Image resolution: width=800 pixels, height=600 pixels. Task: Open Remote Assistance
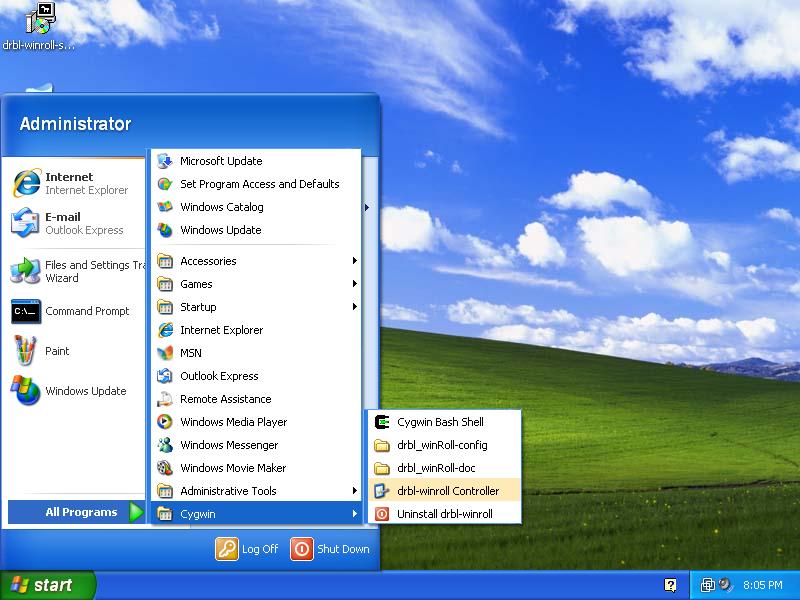[225, 399]
